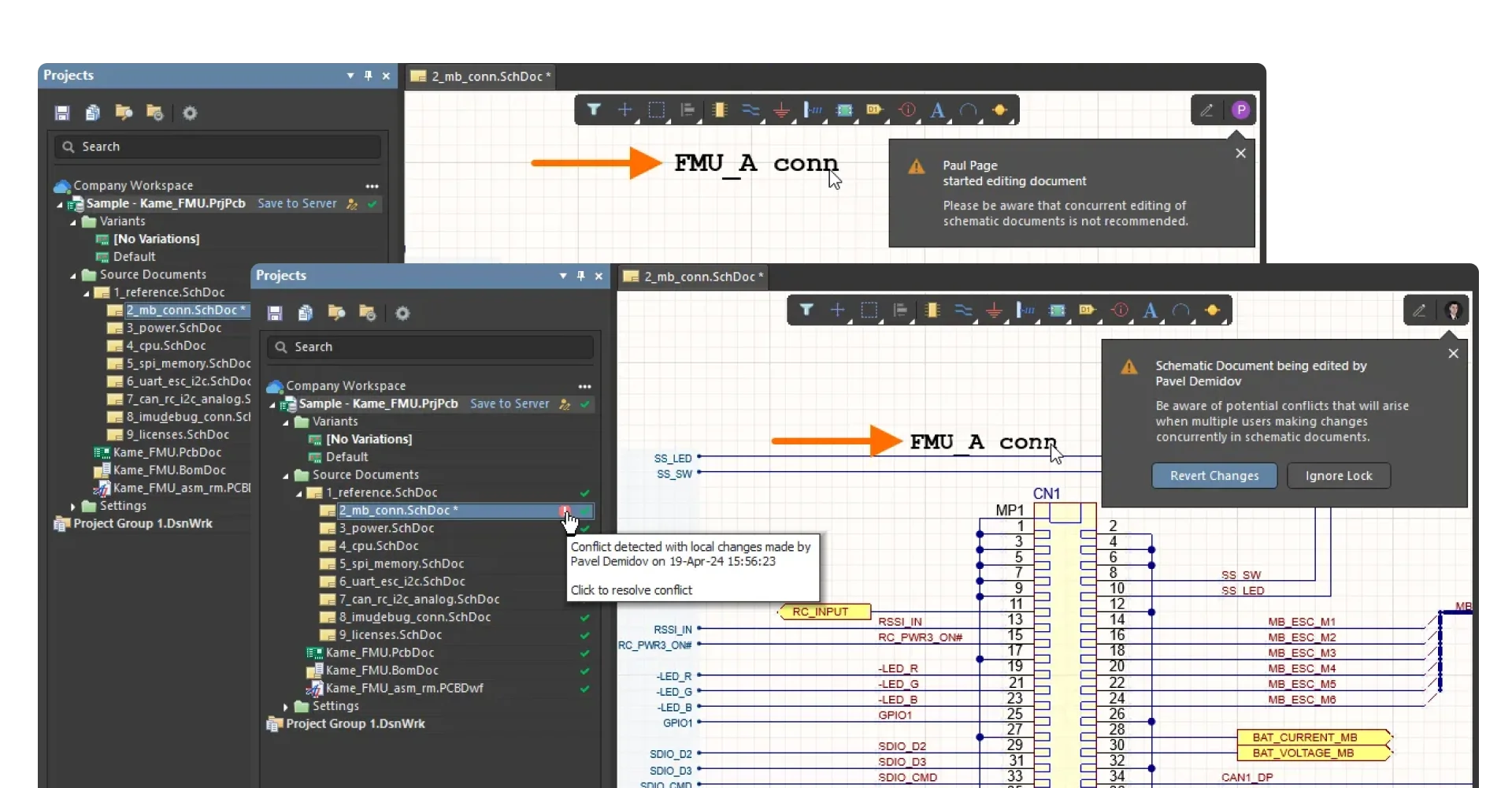The width and height of the screenshot is (1512, 788).
Task: Close the Paul Page editing notification
Action: (1241, 154)
